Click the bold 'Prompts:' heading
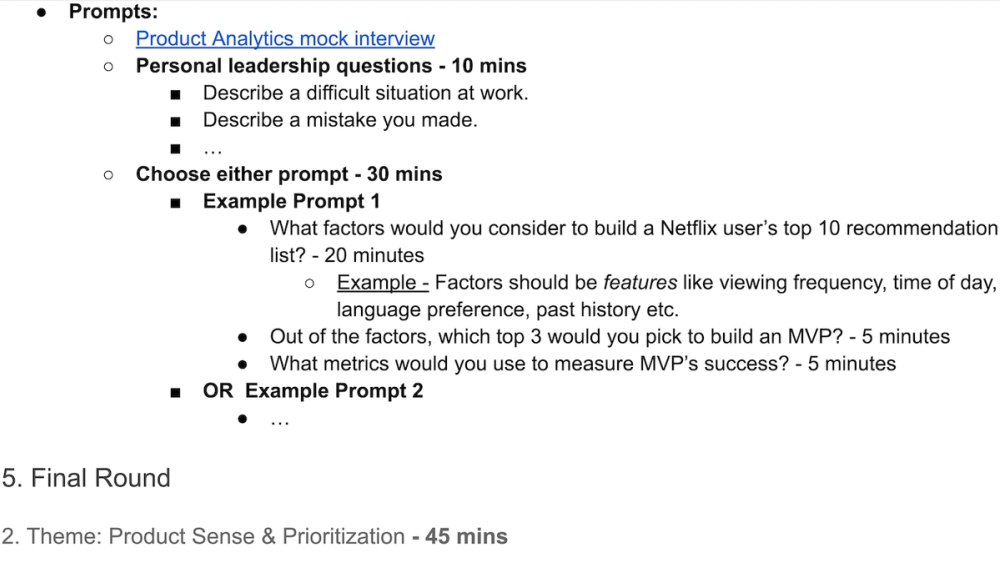The width and height of the screenshot is (1000, 563). pyautogui.click(x=114, y=11)
